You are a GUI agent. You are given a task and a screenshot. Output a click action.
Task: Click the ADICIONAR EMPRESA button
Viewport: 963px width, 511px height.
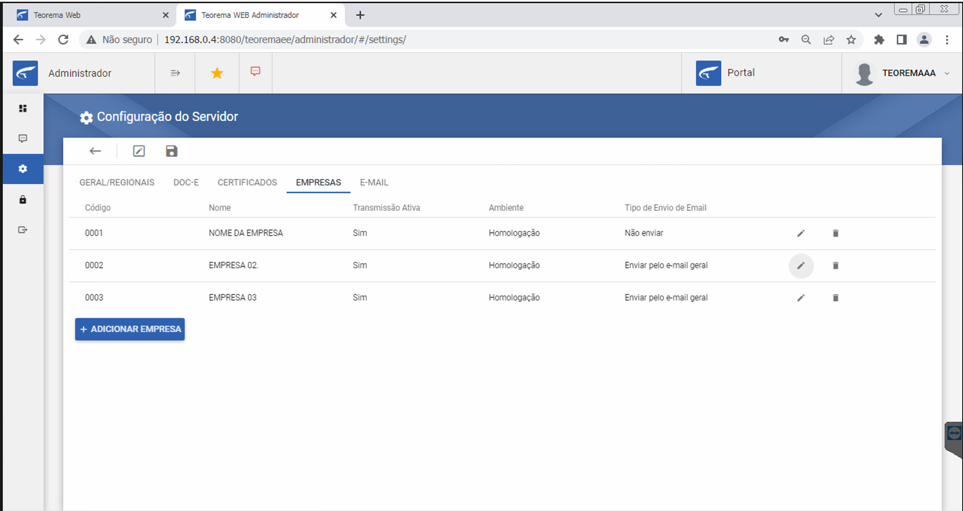130,329
